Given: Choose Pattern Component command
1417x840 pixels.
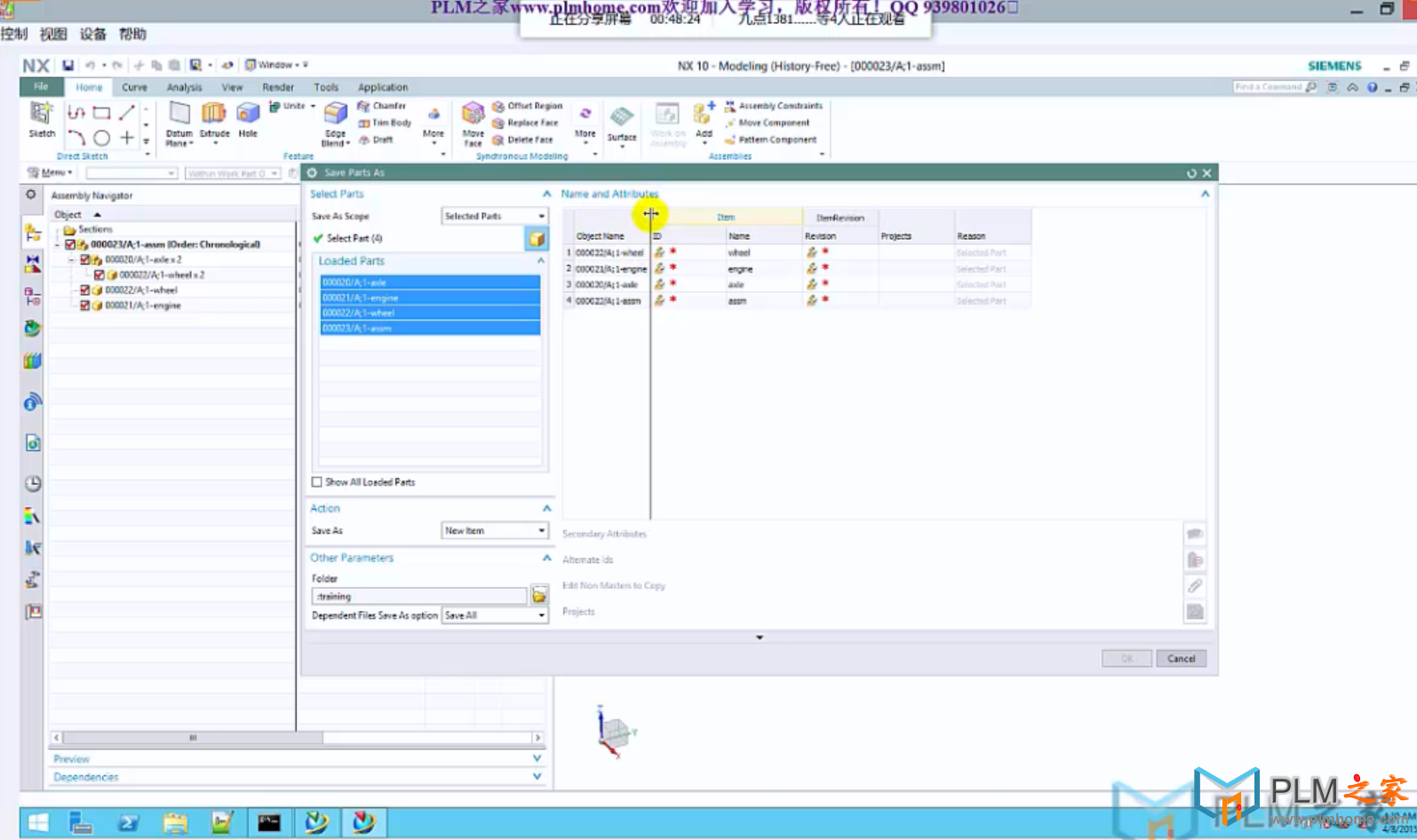Looking at the screenshot, I should 770,139.
